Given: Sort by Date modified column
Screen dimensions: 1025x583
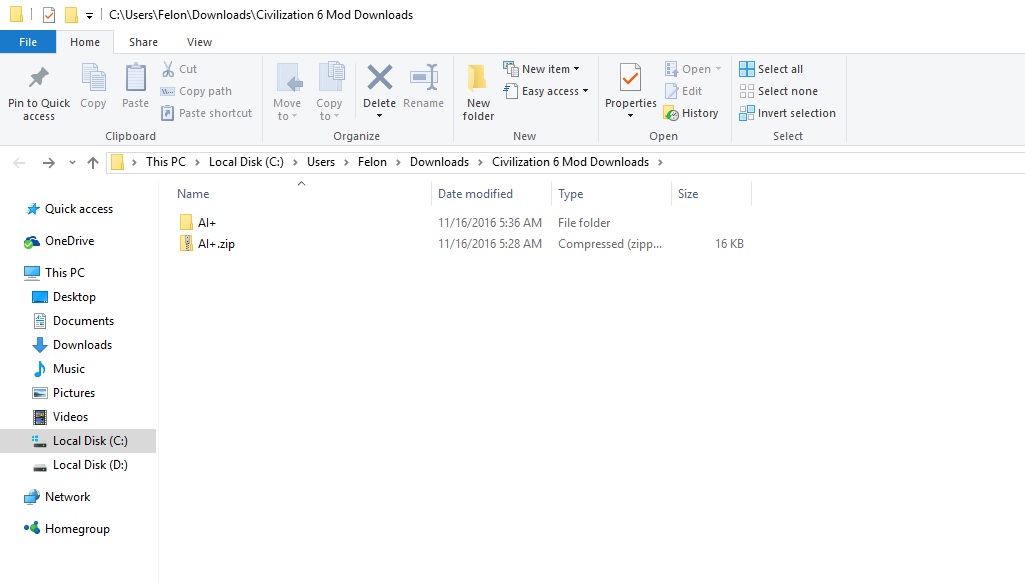Looking at the screenshot, I should (x=475, y=193).
